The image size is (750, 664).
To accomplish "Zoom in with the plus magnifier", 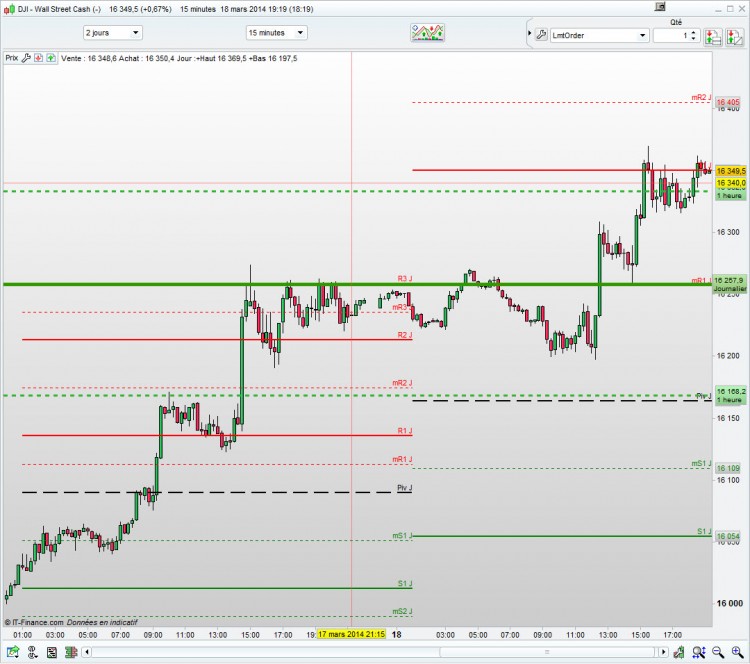I will [737, 652].
